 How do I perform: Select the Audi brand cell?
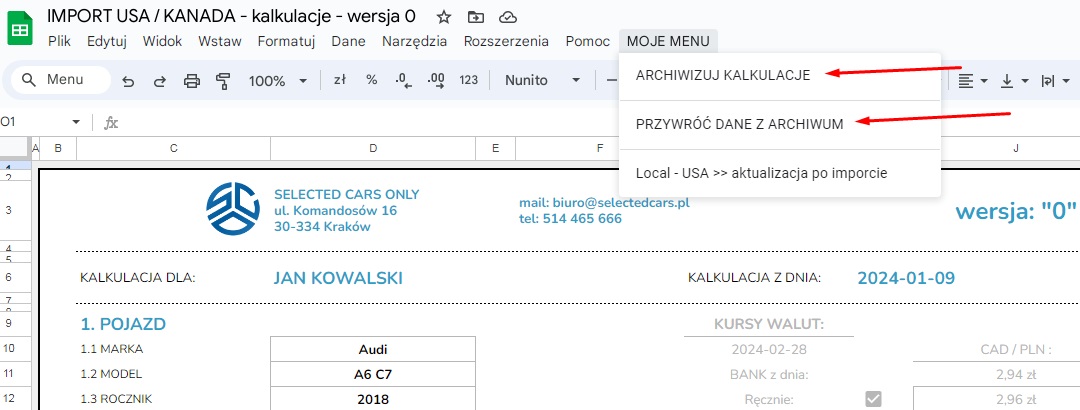(372, 349)
